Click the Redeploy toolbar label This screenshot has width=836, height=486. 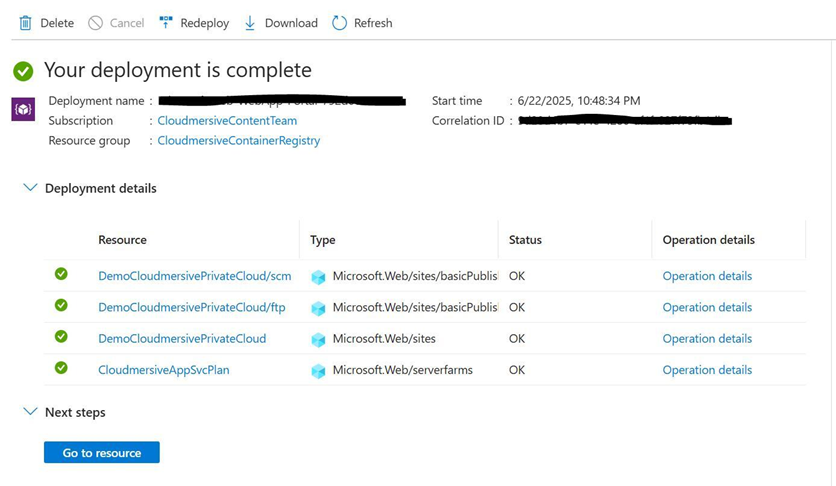click(205, 23)
